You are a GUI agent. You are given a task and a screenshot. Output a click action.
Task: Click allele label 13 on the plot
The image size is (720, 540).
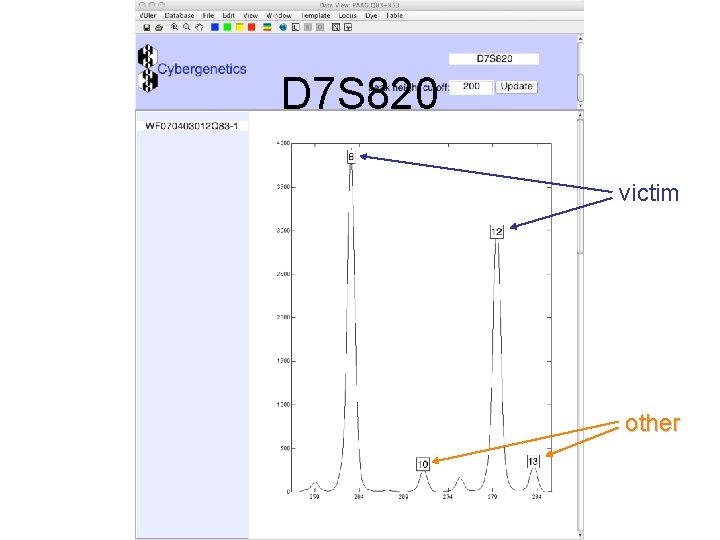[533, 461]
